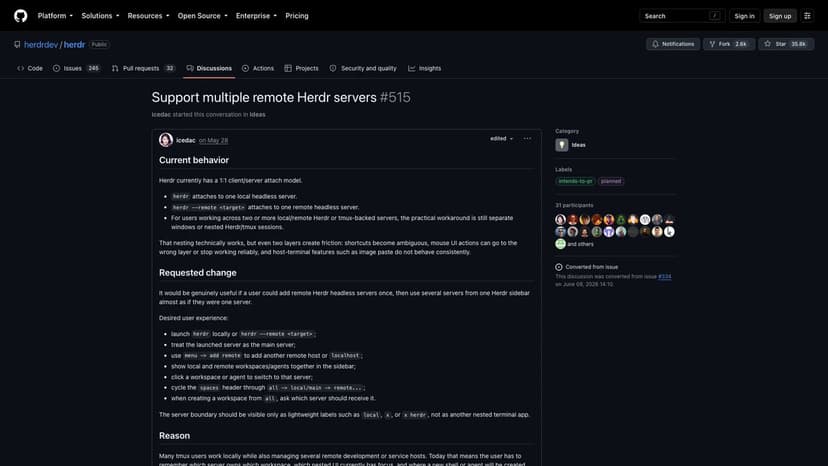Open the herddev owner link
The height and width of the screenshot is (466, 828).
click(x=41, y=45)
